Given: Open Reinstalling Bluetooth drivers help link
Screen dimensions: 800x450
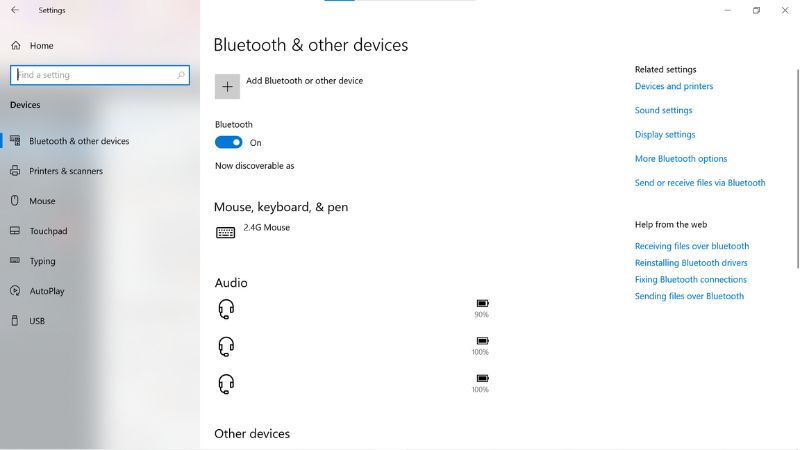Looking at the screenshot, I should (x=691, y=263).
